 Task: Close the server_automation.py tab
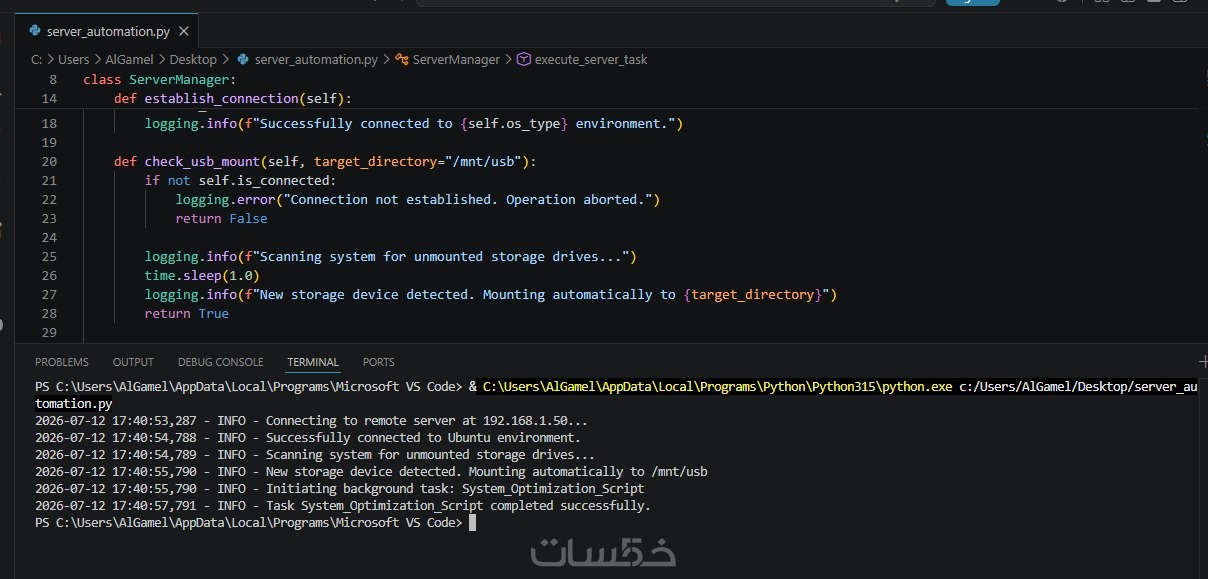coord(182,32)
